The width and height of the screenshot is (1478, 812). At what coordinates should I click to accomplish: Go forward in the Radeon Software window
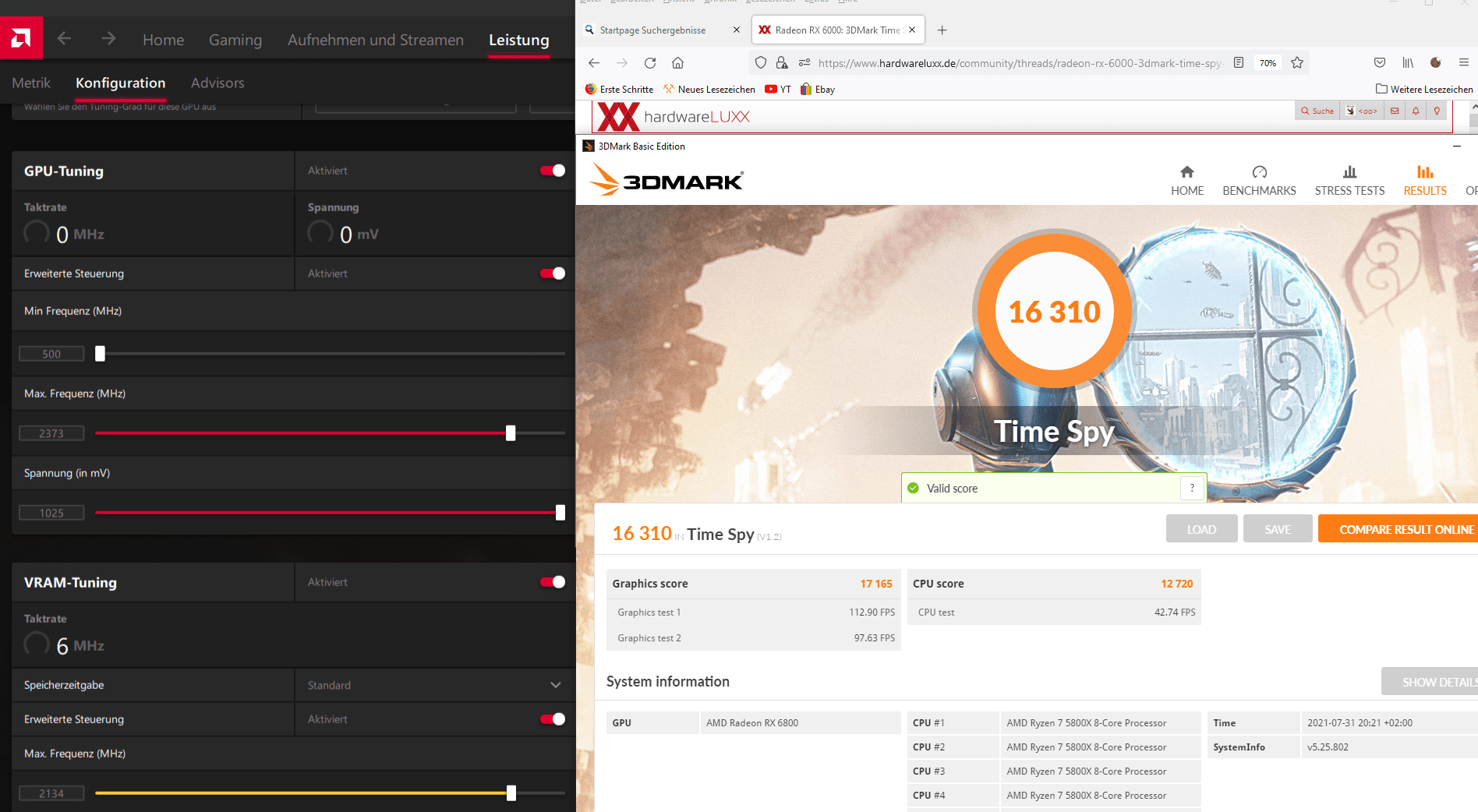tap(108, 38)
